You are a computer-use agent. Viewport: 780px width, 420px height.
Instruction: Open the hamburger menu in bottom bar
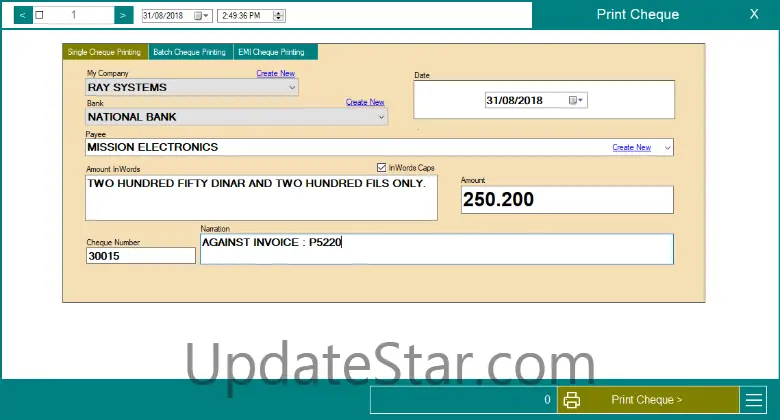click(754, 400)
